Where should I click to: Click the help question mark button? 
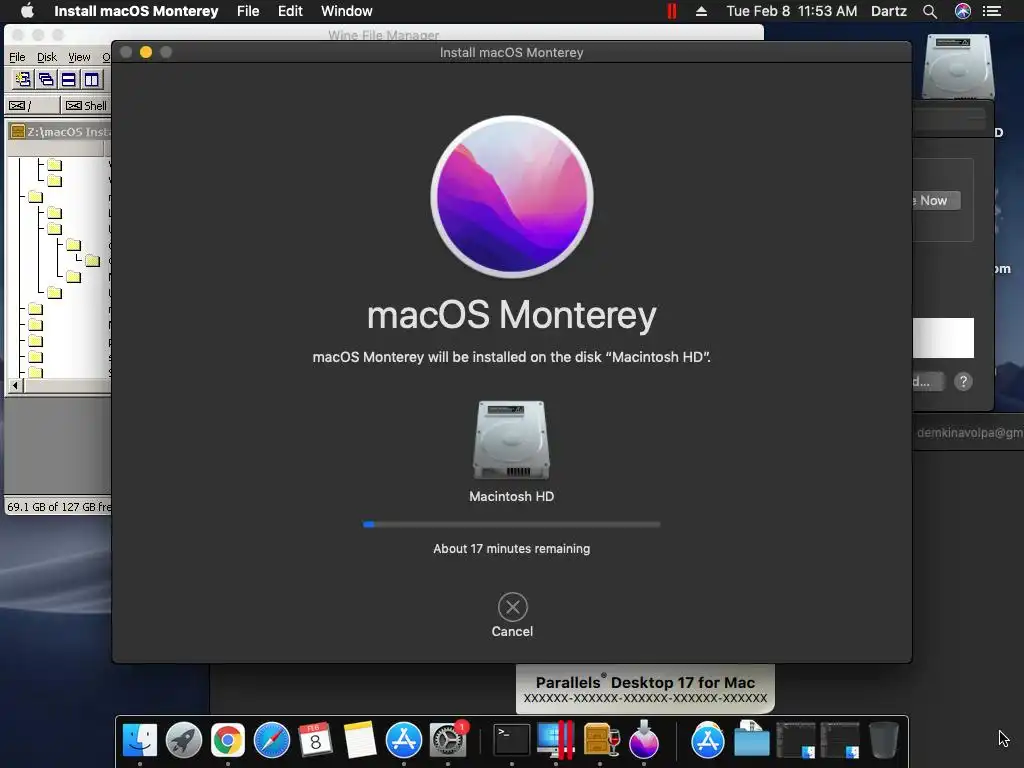(x=963, y=381)
